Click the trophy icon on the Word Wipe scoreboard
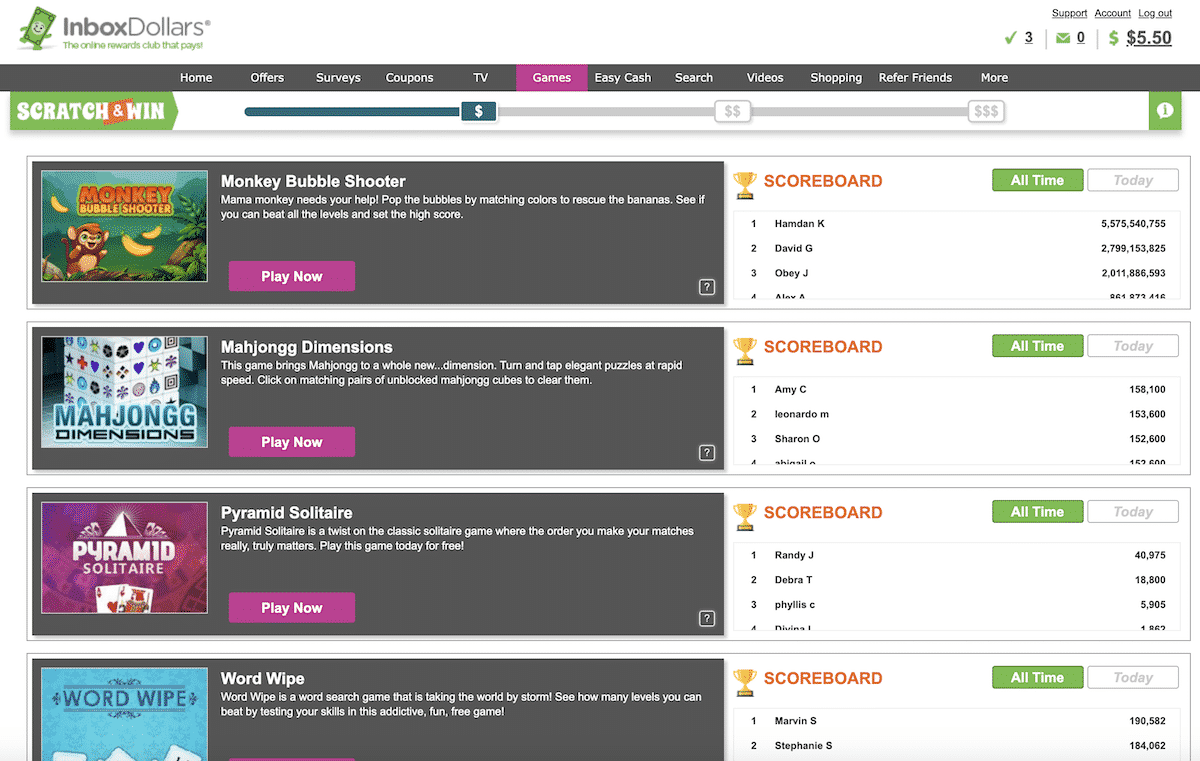The width and height of the screenshot is (1200, 761). click(745, 682)
